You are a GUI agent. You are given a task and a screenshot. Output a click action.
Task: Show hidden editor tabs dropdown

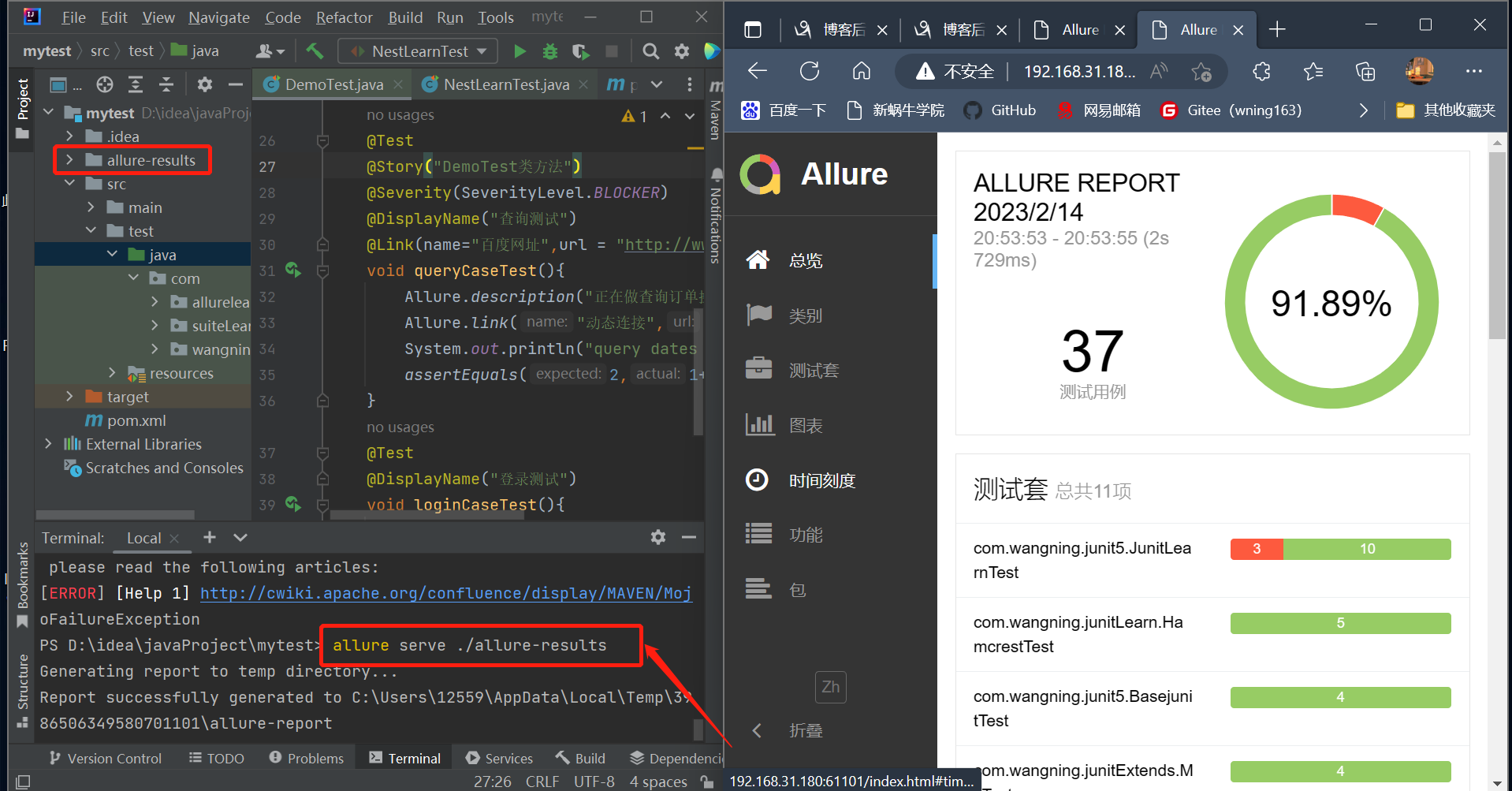point(657,84)
